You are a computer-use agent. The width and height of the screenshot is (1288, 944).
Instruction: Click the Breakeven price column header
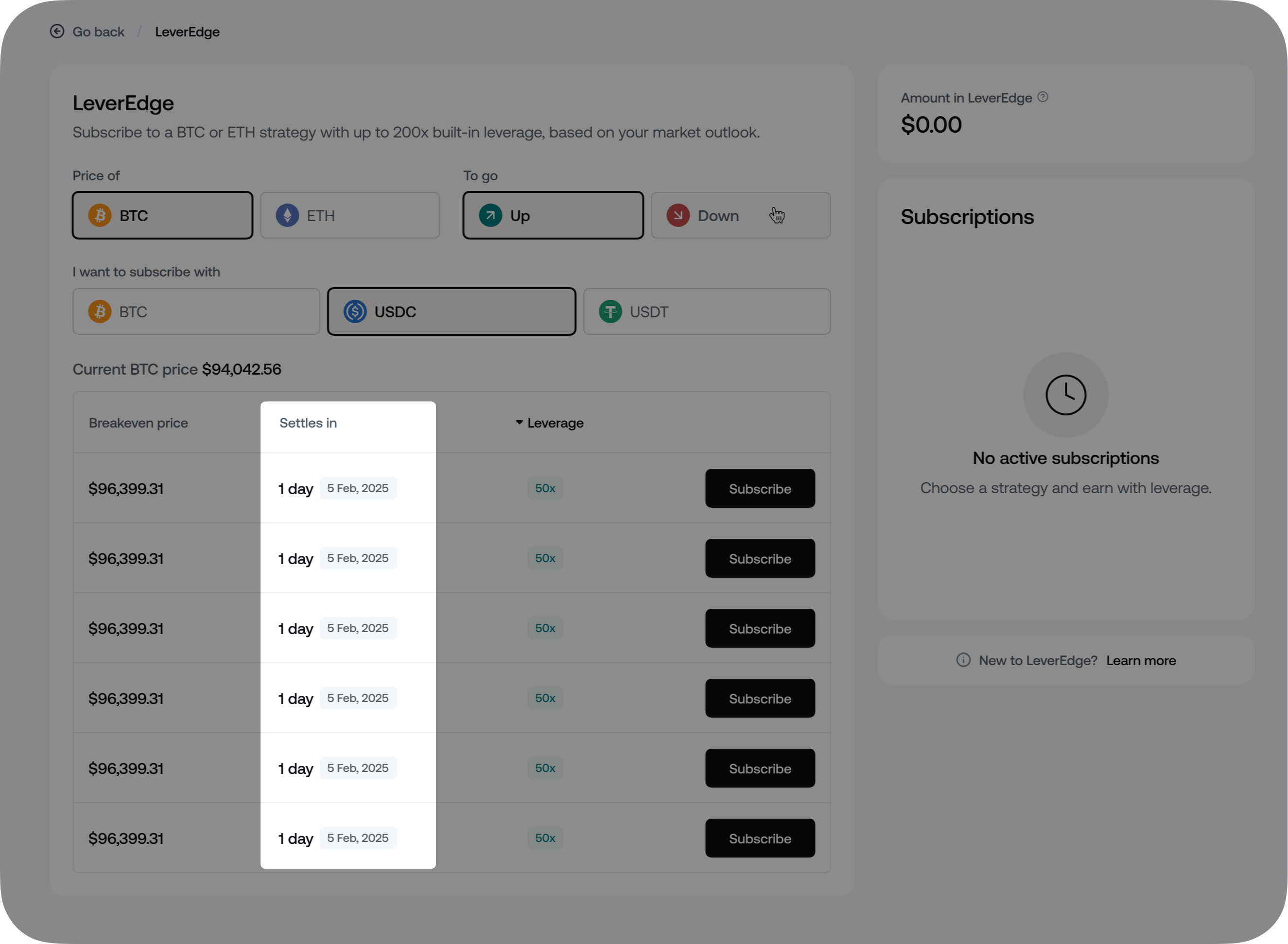click(x=139, y=423)
